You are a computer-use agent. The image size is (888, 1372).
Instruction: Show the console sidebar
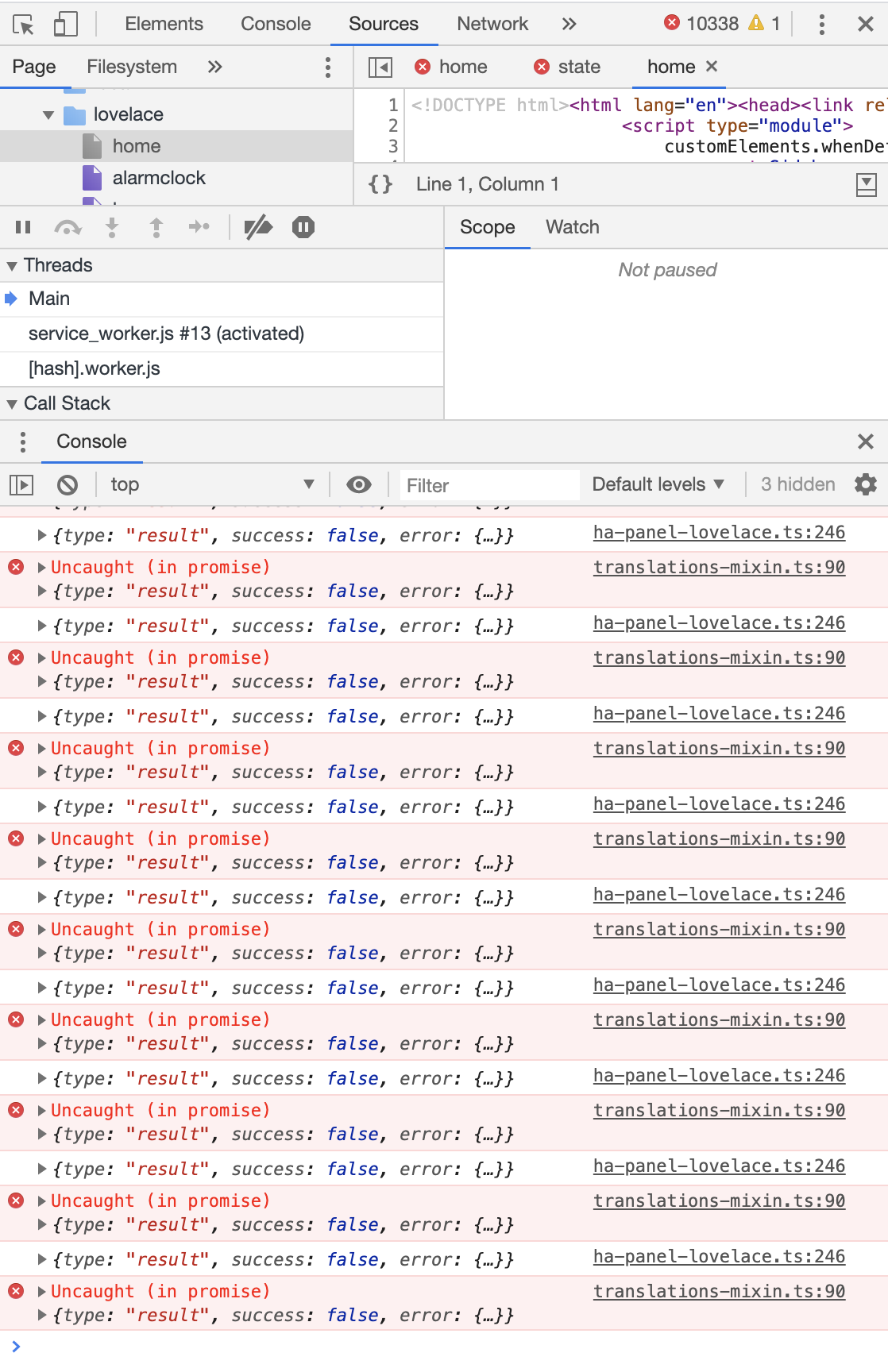[21, 484]
